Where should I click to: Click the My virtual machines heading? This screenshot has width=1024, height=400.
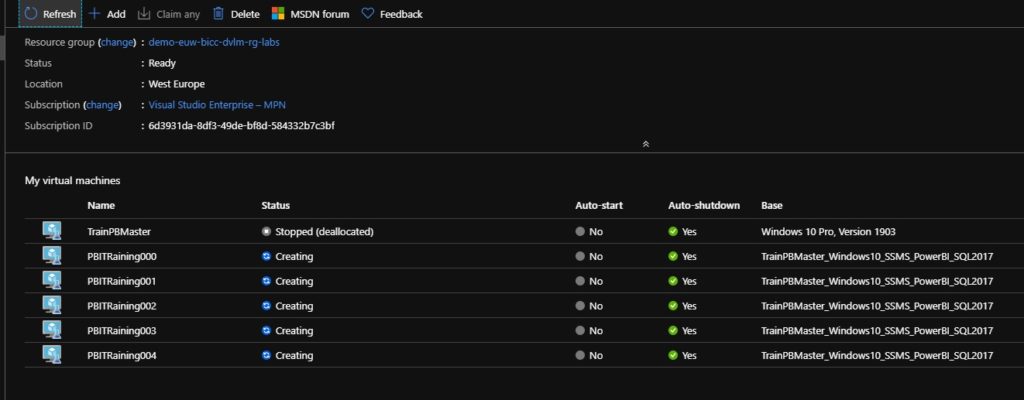click(x=72, y=180)
